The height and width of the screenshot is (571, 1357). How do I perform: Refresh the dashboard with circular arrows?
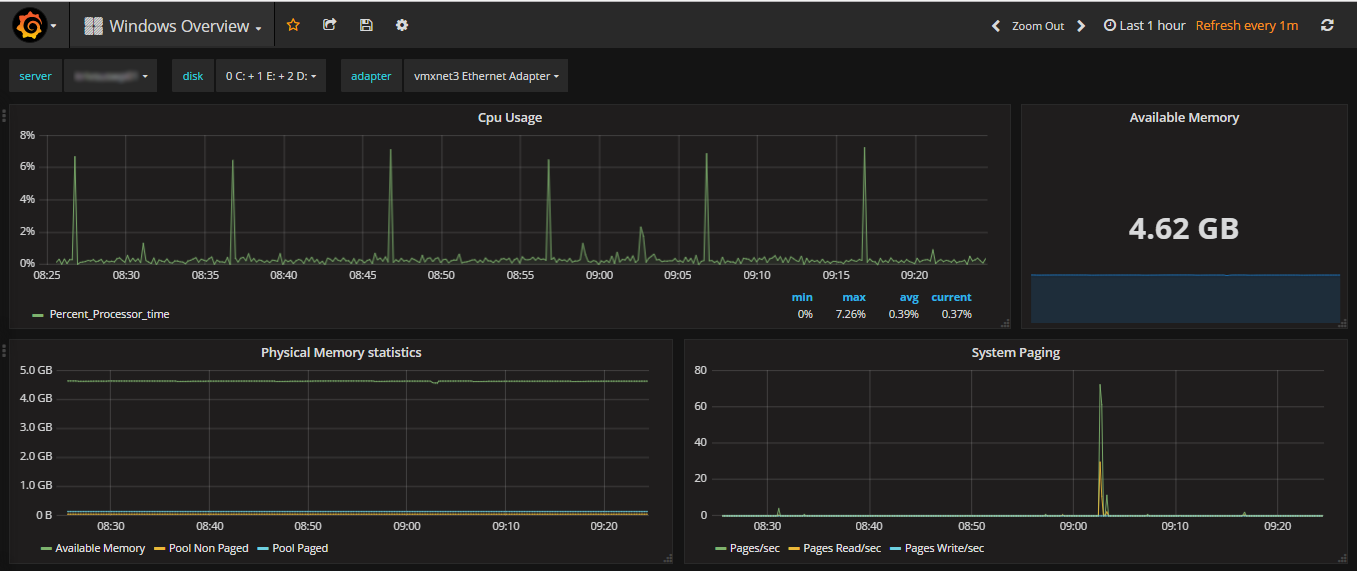pyautogui.click(x=1327, y=25)
